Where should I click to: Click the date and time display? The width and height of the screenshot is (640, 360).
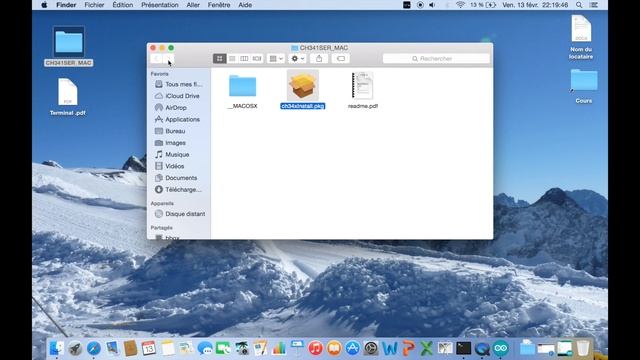pos(535,5)
